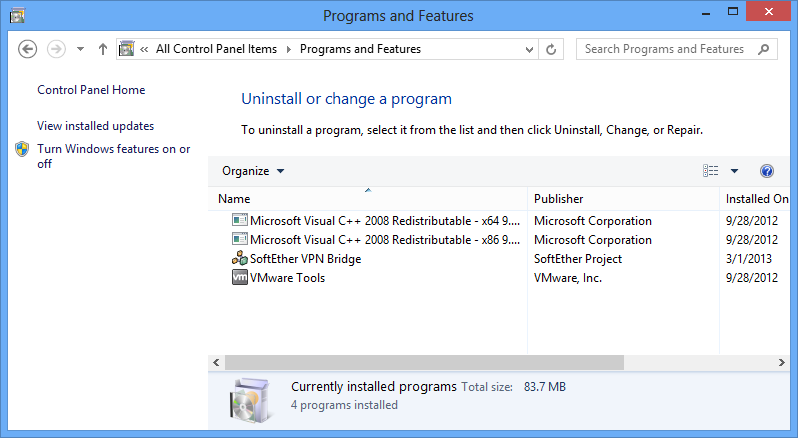Click the change view layout icon

point(710,171)
